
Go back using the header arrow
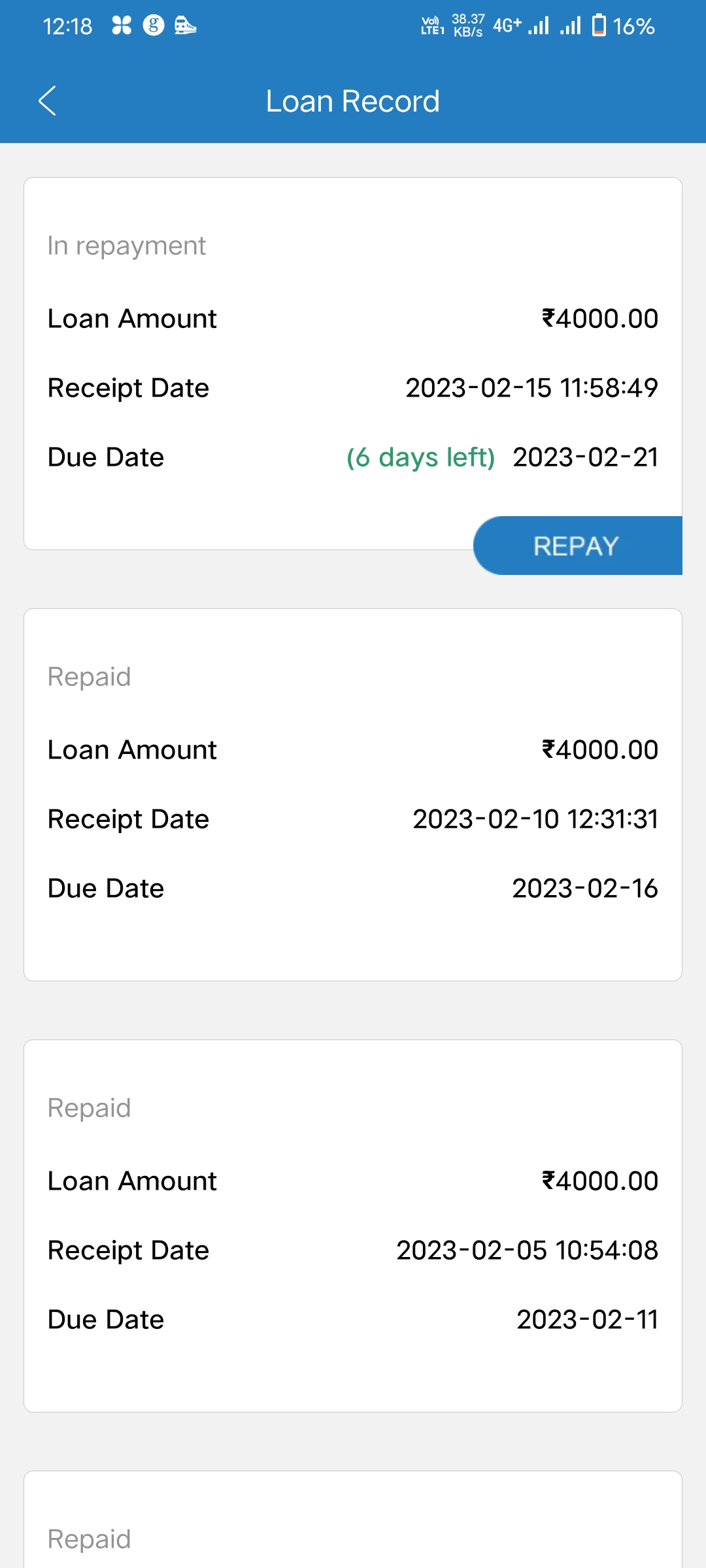(x=47, y=101)
